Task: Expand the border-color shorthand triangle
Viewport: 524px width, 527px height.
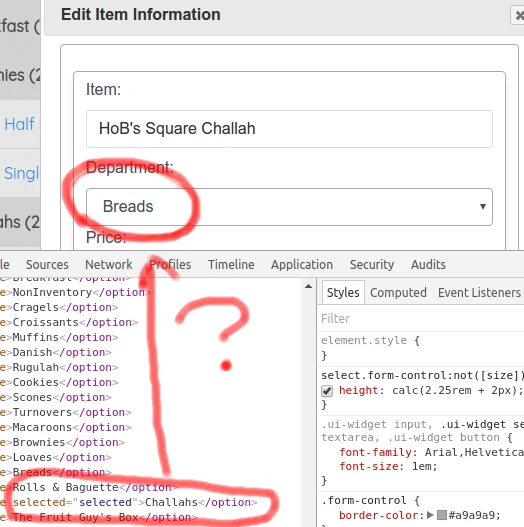Action: 430,515
